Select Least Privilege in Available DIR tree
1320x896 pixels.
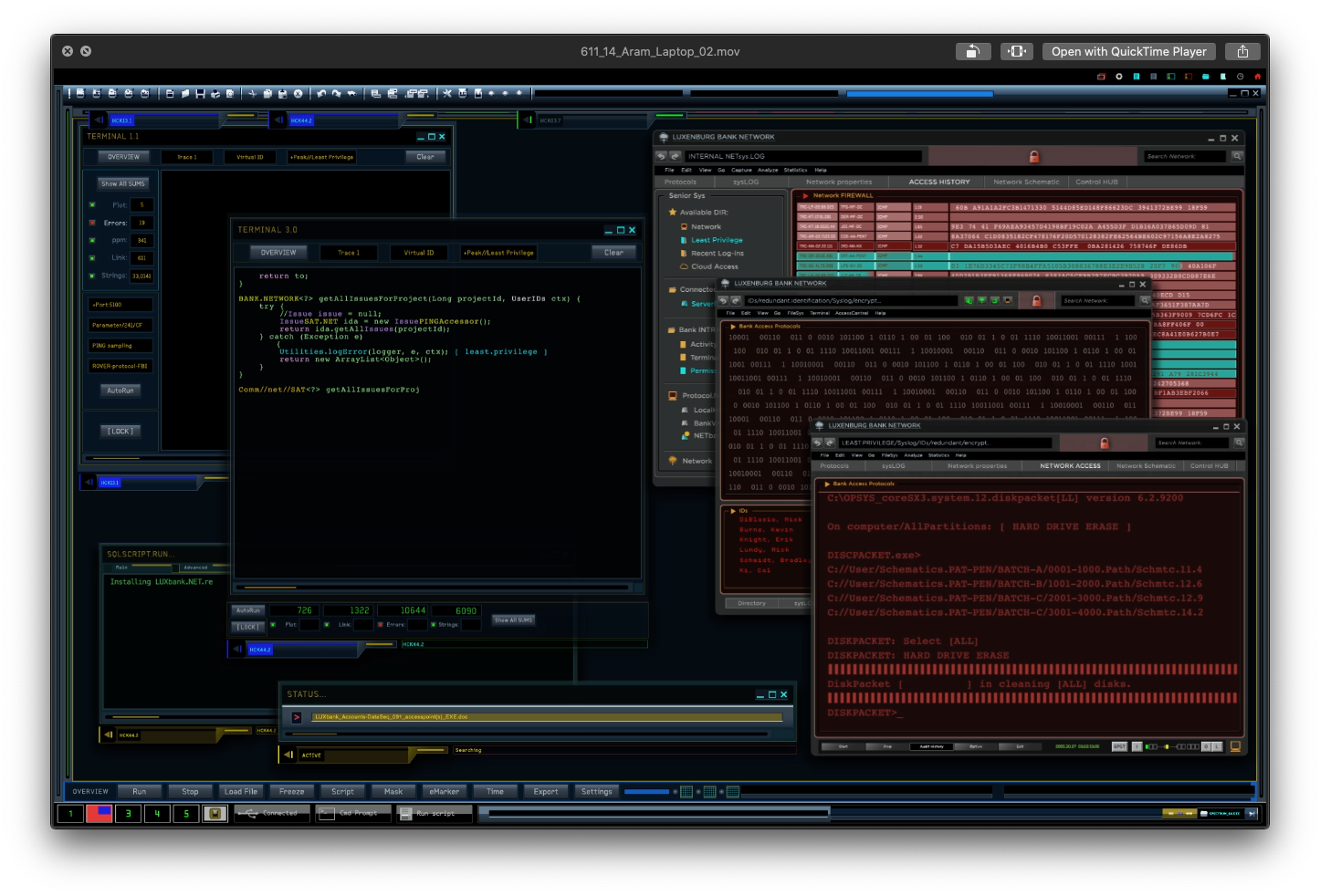[717, 240]
